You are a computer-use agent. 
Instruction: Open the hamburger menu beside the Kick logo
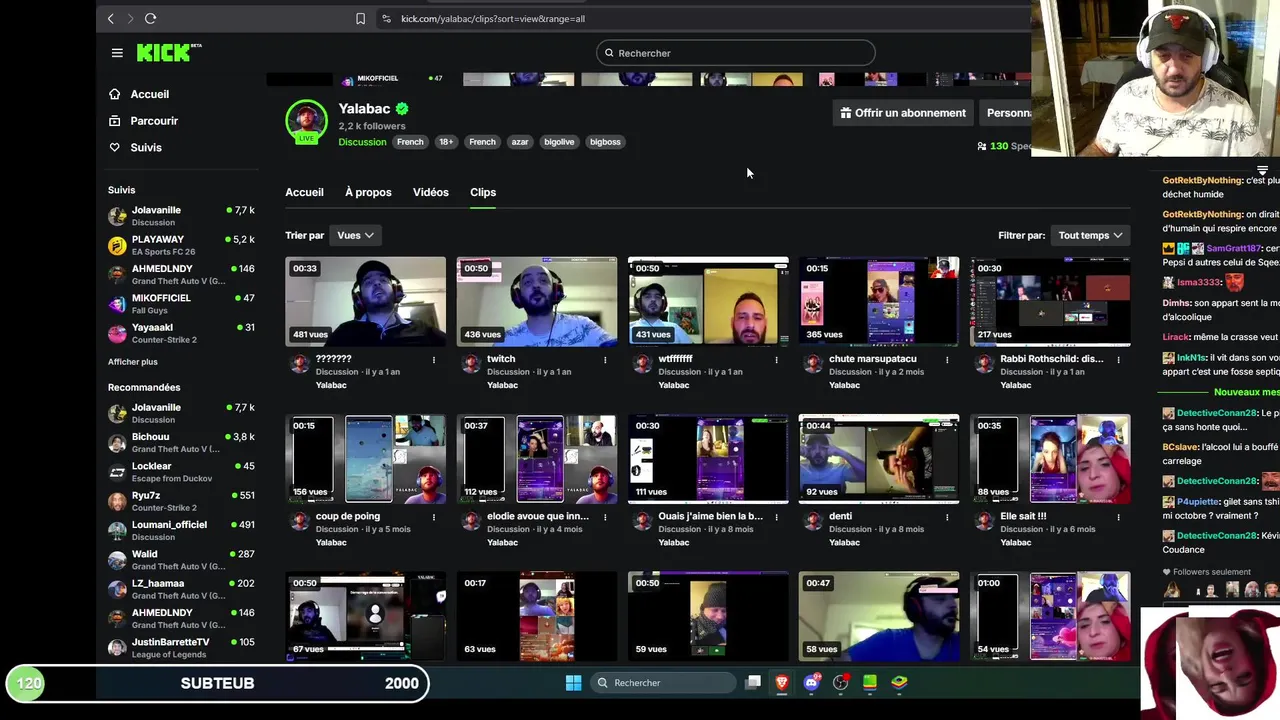[117, 53]
